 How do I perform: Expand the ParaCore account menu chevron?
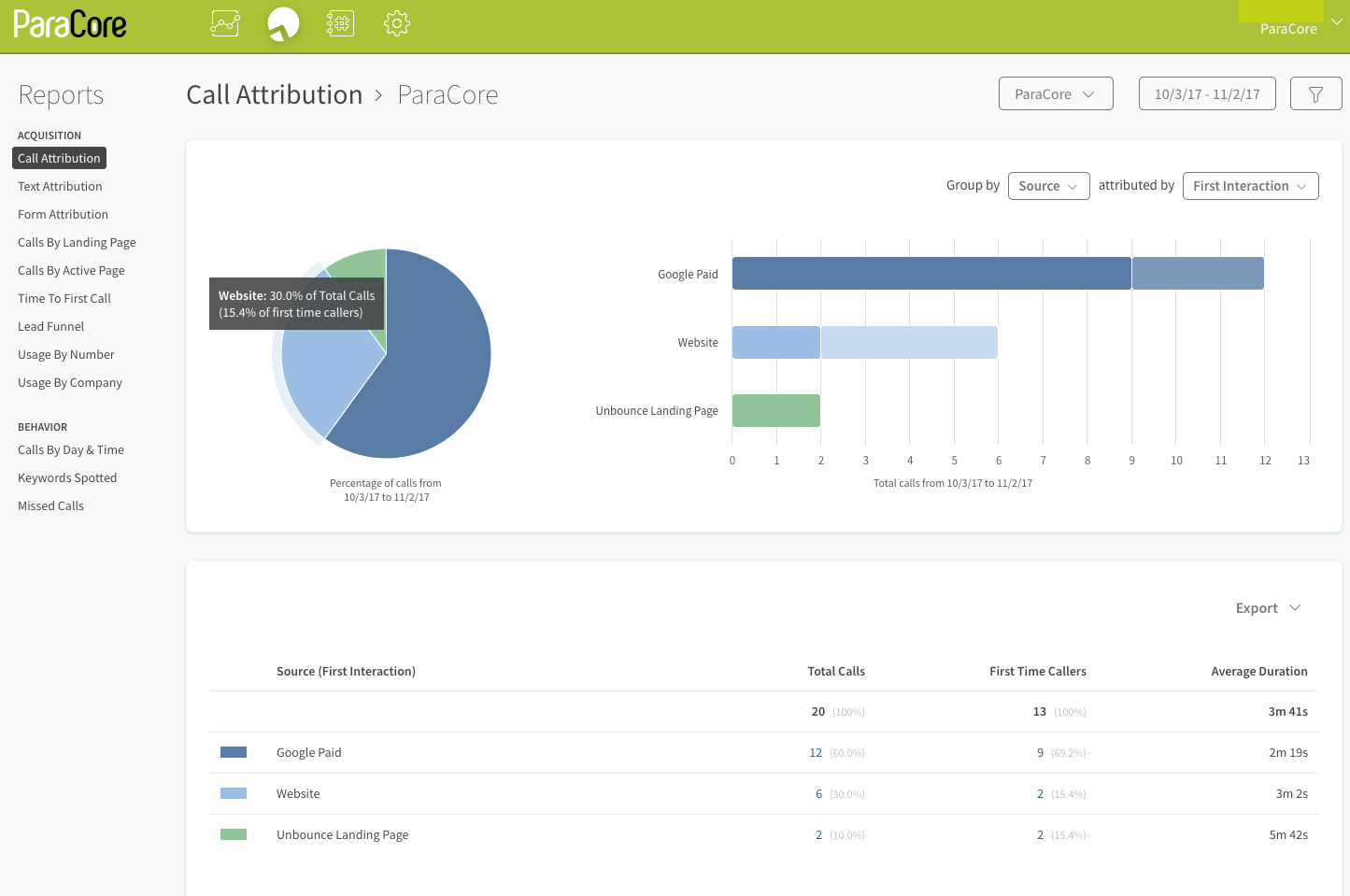point(1337,21)
